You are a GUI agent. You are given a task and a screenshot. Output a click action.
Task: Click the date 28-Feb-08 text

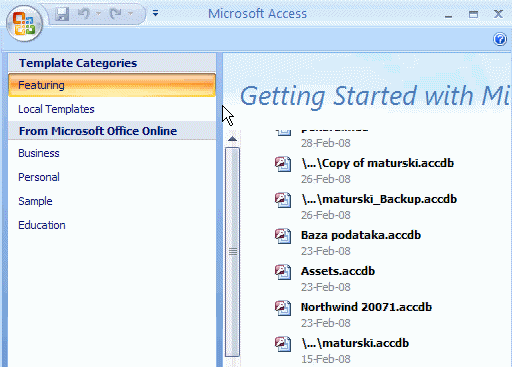(x=326, y=143)
